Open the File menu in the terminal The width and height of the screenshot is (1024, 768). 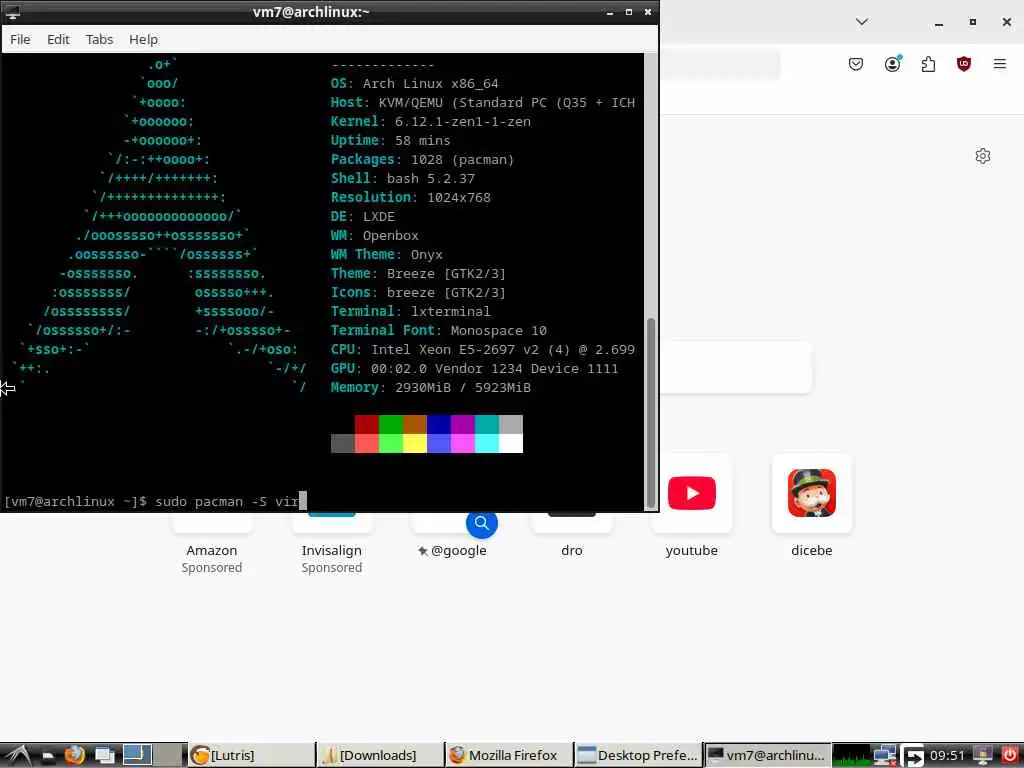(x=20, y=39)
